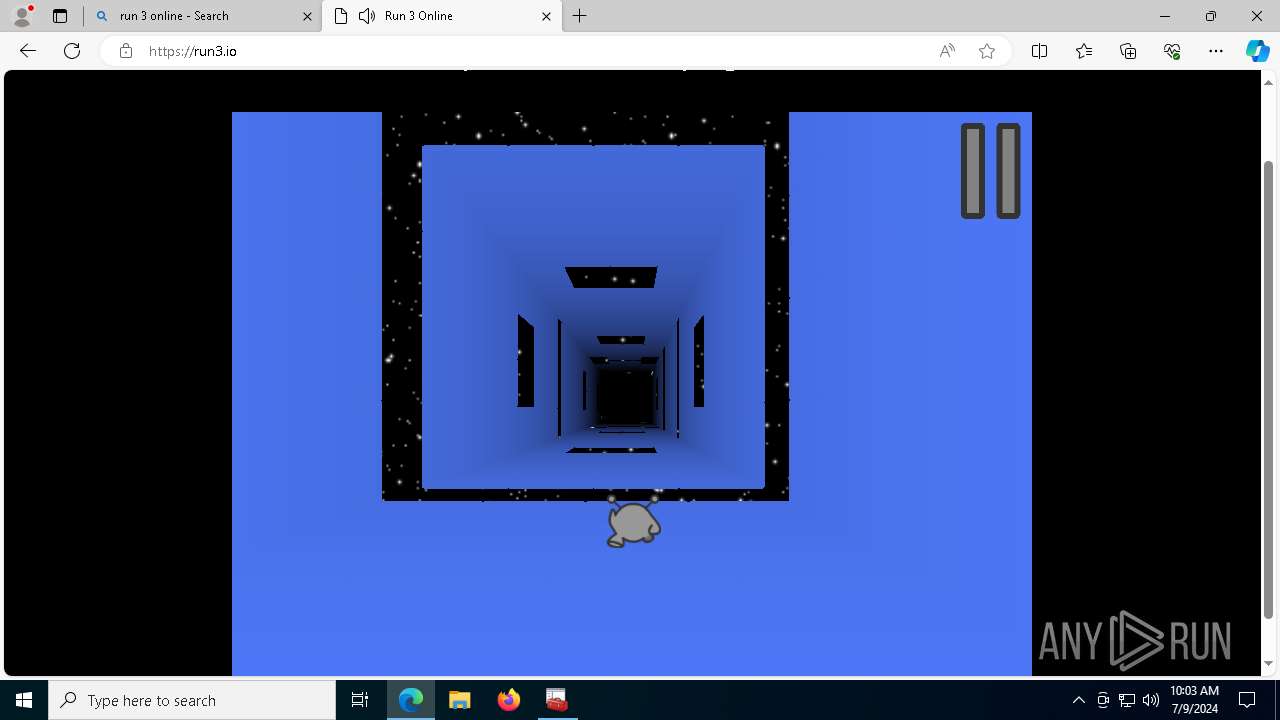Image resolution: width=1280 pixels, height=720 pixels.
Task: Open the tab actions menu icon
Action: [60, 16]
